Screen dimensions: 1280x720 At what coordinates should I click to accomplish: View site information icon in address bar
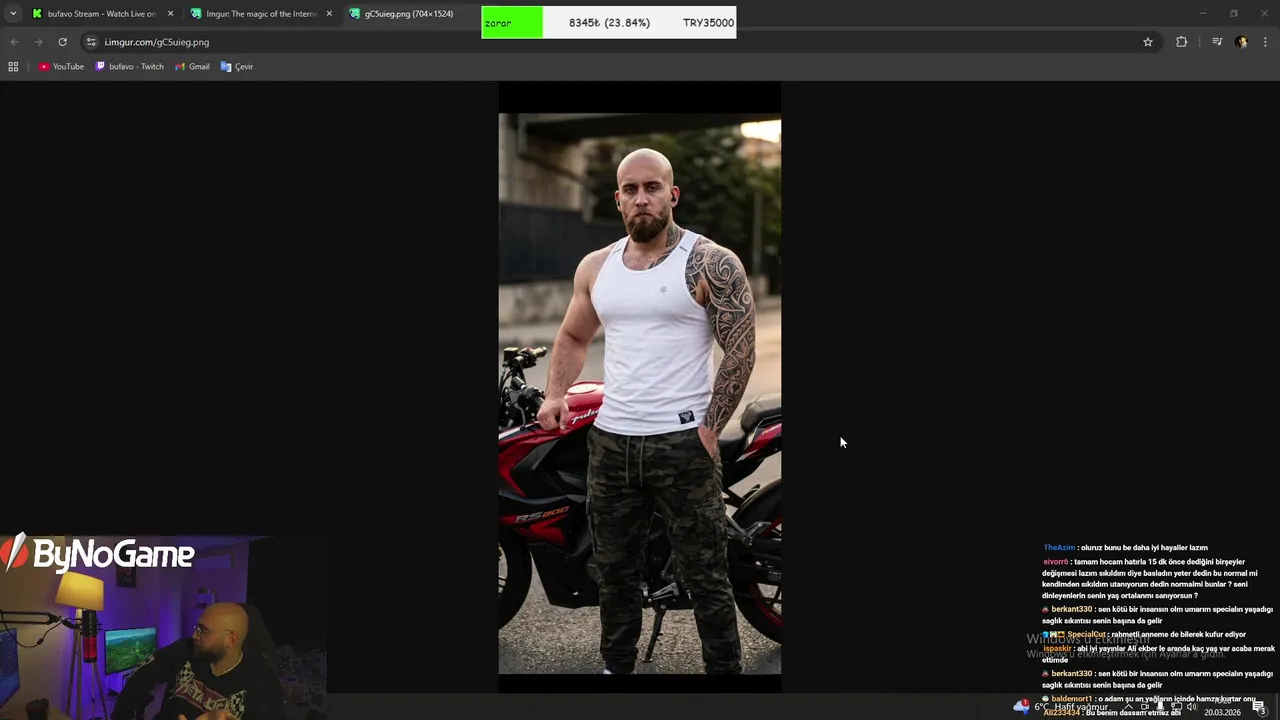91,42
